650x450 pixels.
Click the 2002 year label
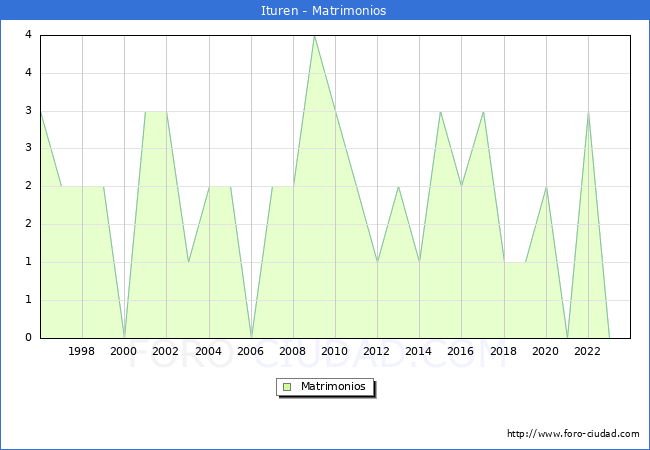[166, 351]
